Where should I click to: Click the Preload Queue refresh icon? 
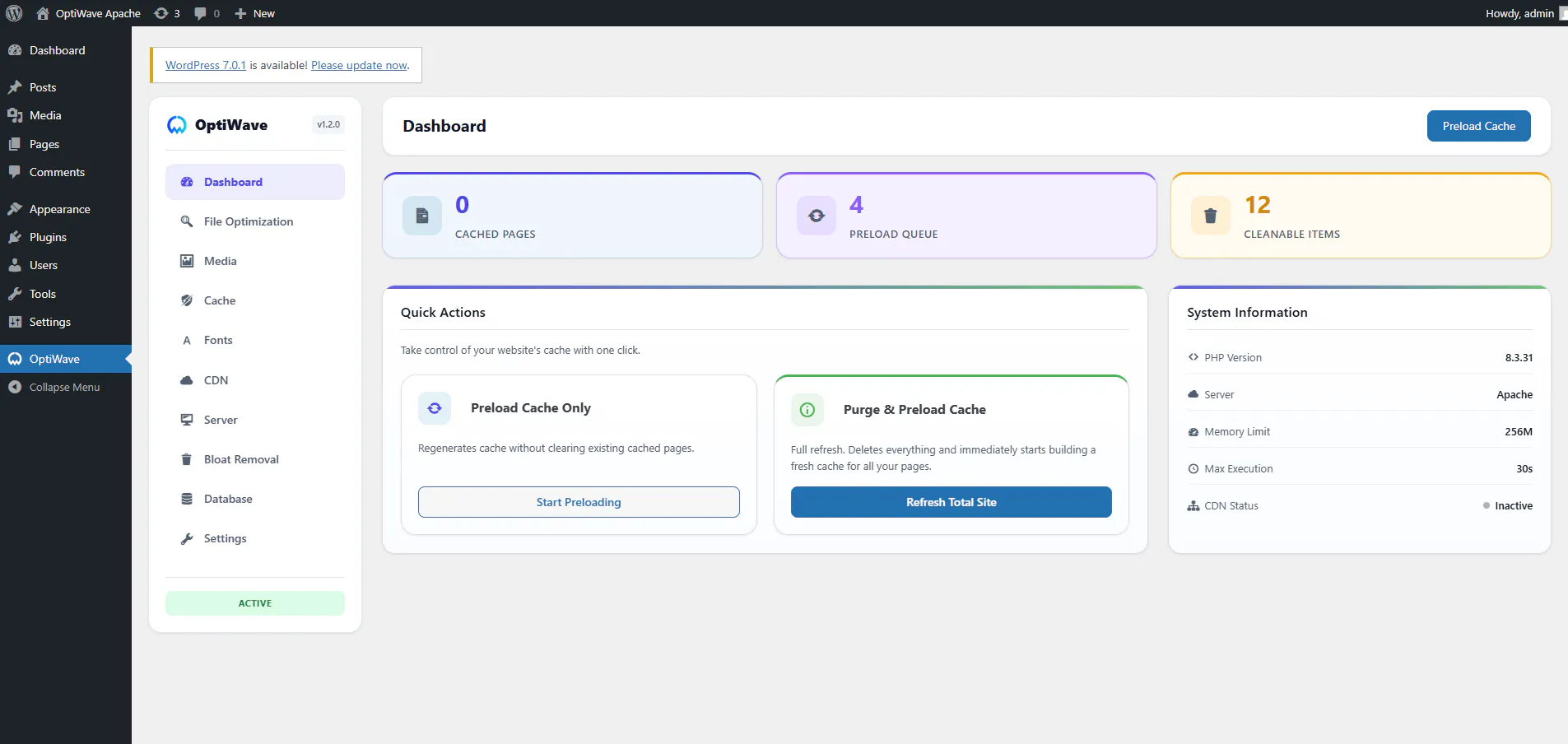tap(817, 216)
